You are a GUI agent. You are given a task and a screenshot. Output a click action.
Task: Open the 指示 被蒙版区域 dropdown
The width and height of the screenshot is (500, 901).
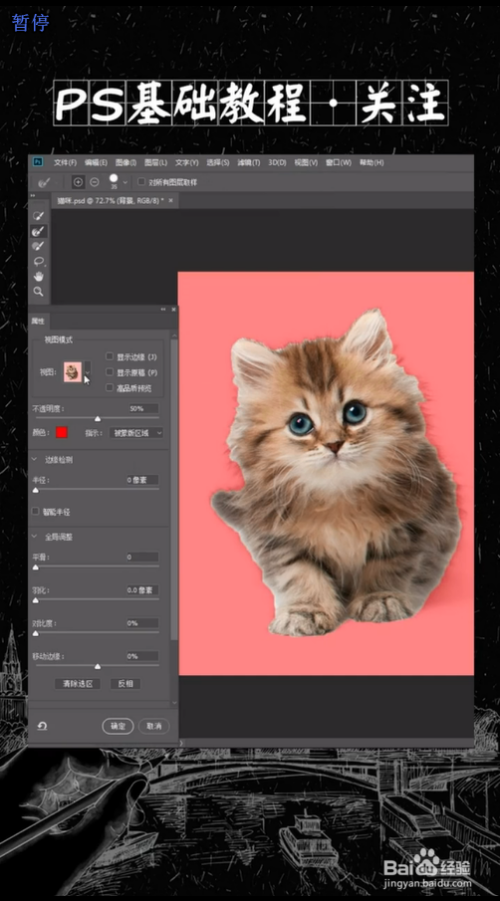[136, 433]
